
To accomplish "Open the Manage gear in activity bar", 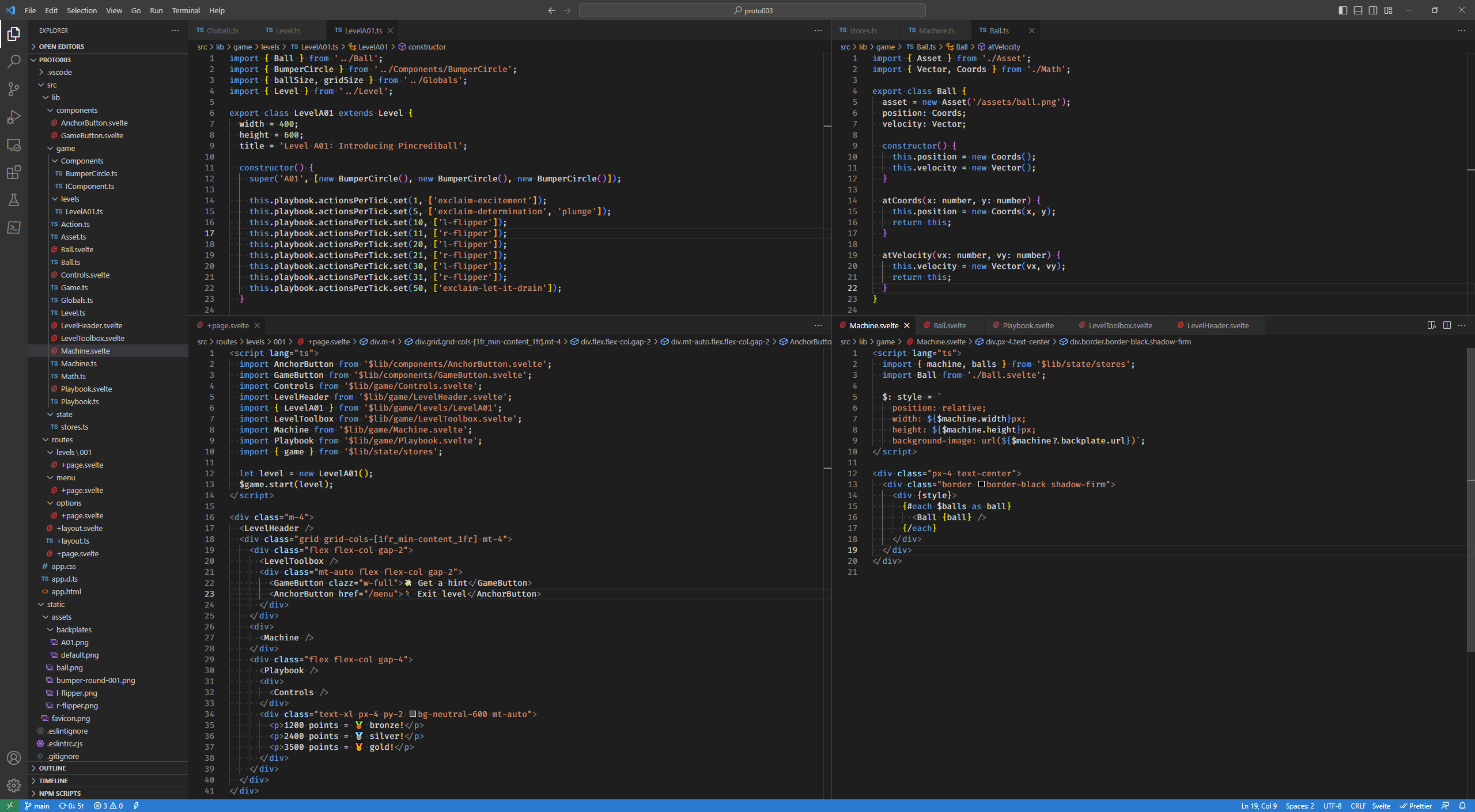I will (14, 785).
